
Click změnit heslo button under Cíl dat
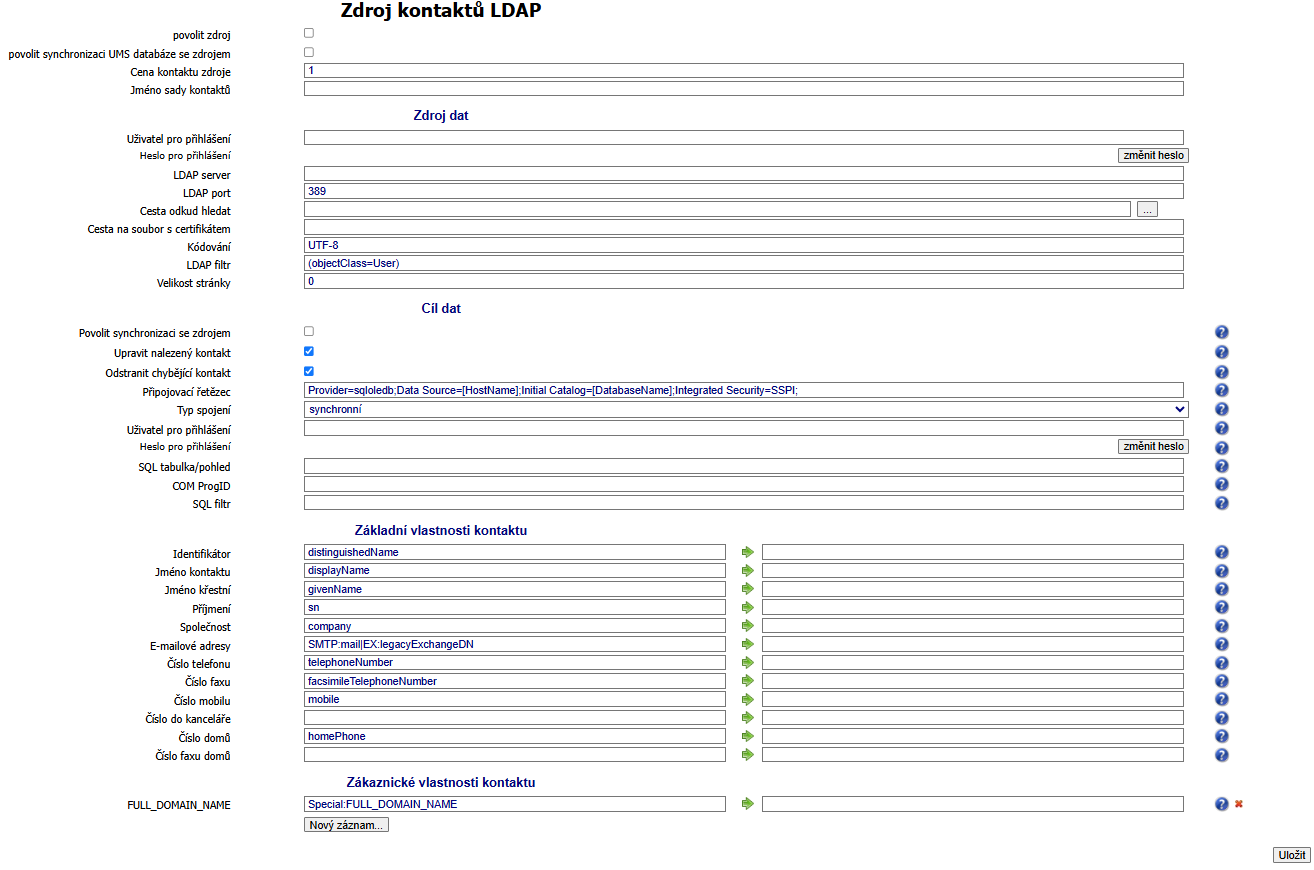pos(1153,447)
